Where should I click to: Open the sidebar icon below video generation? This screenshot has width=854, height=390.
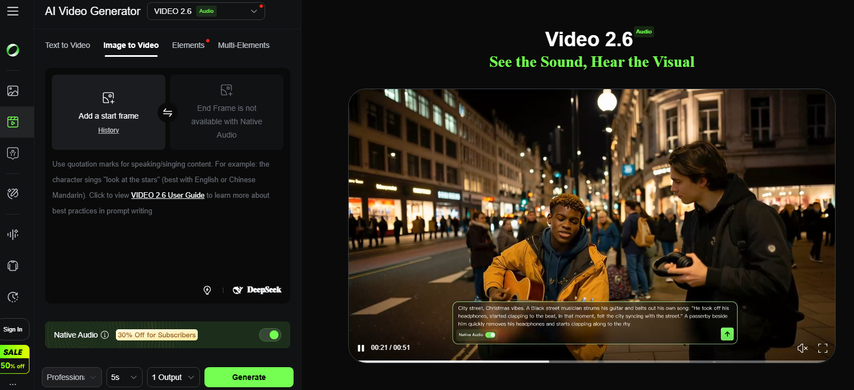tap(13, 153)
